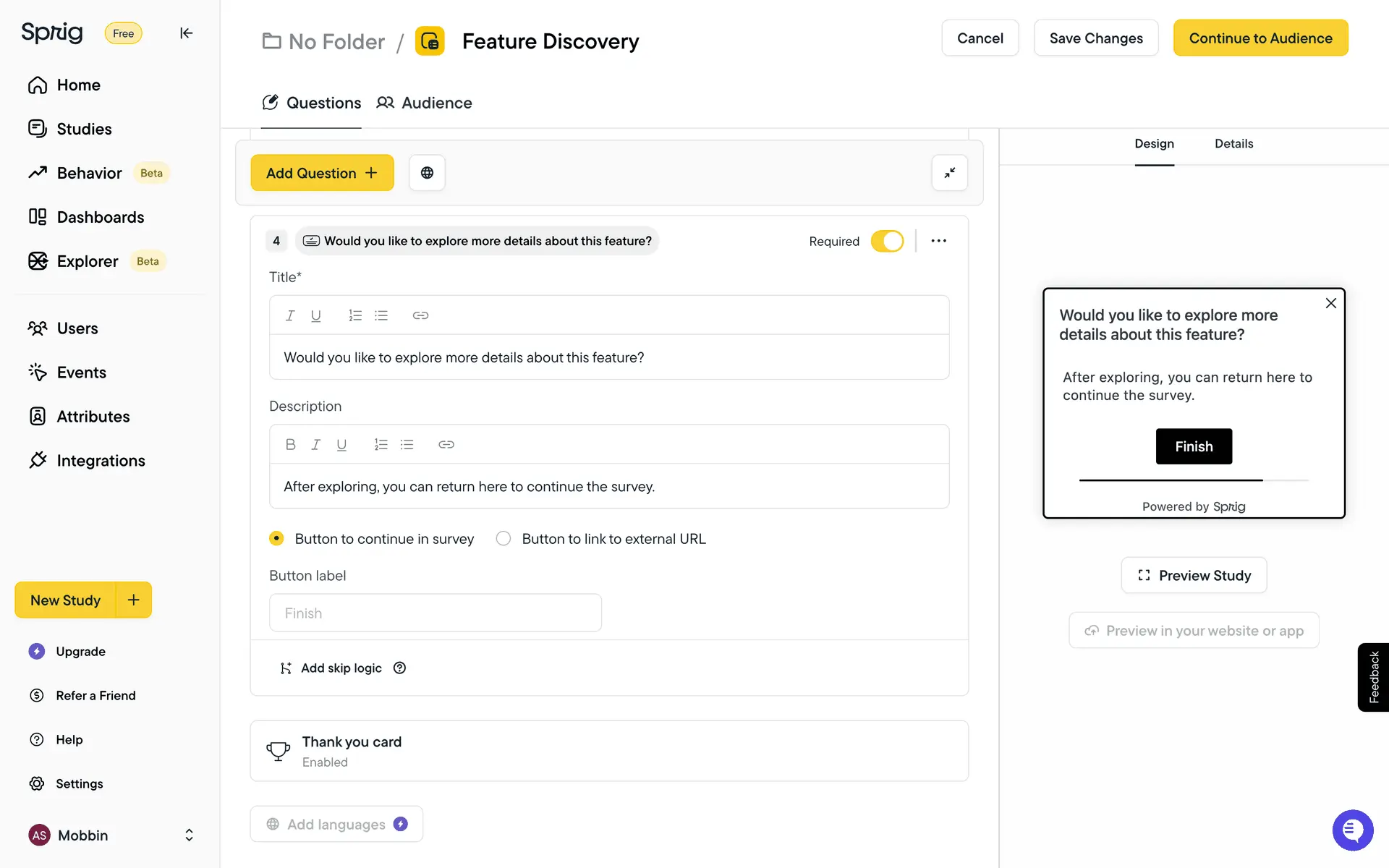Open the Details tab in preview panel
The width and height of the screenshot is (1389, 868).
click(x=1233, y=144)
